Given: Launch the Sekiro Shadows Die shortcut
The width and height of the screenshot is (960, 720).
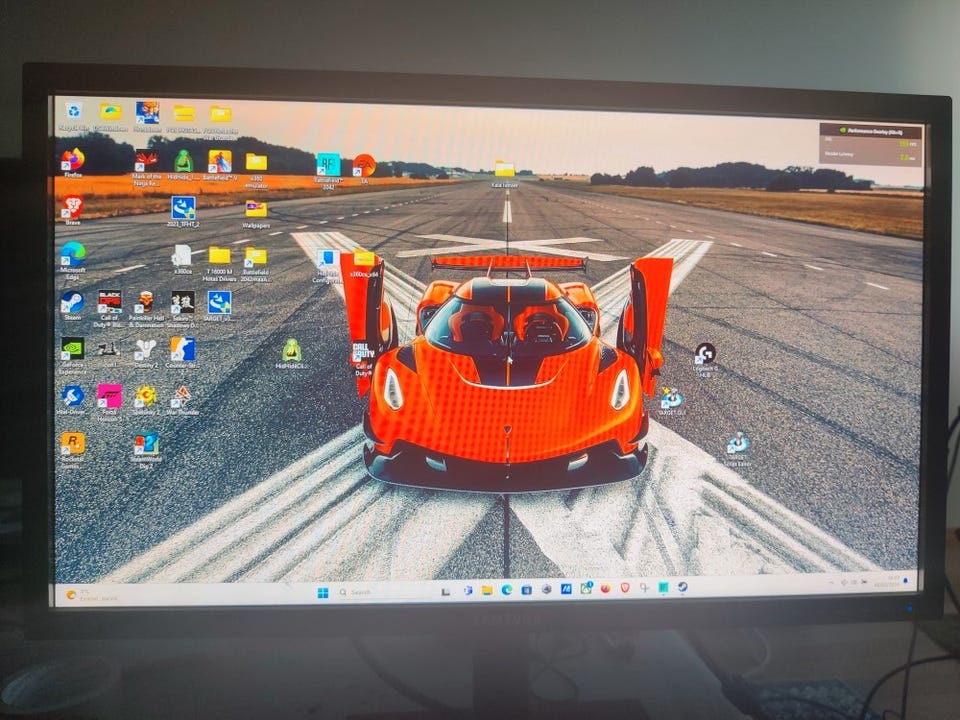Looking at the screenshot, I should (x=182, y=309).
